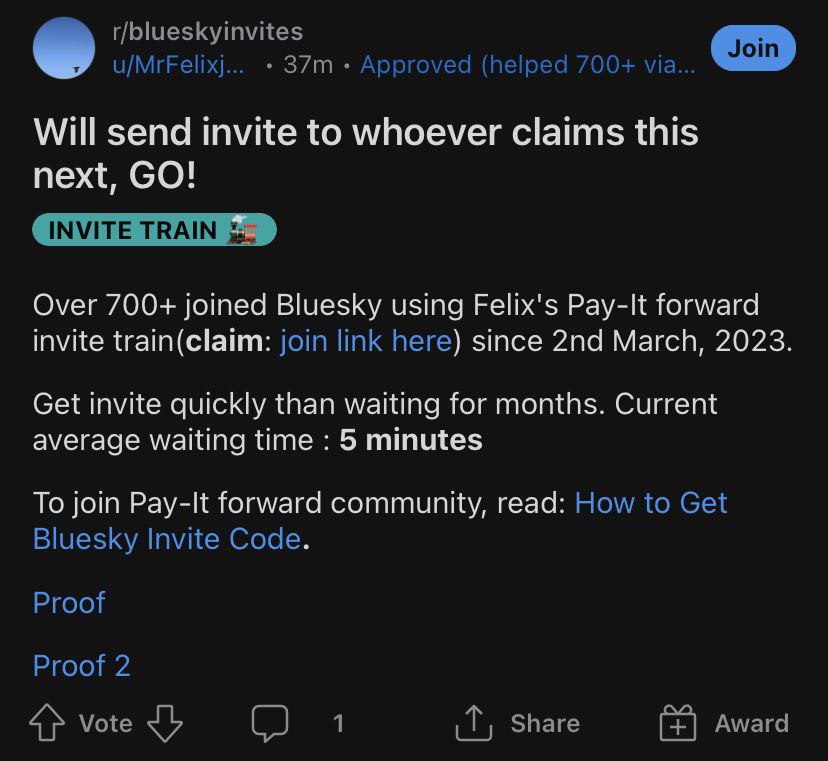Filter by INVITE TRAIN flair tag

tap(133, 230)
